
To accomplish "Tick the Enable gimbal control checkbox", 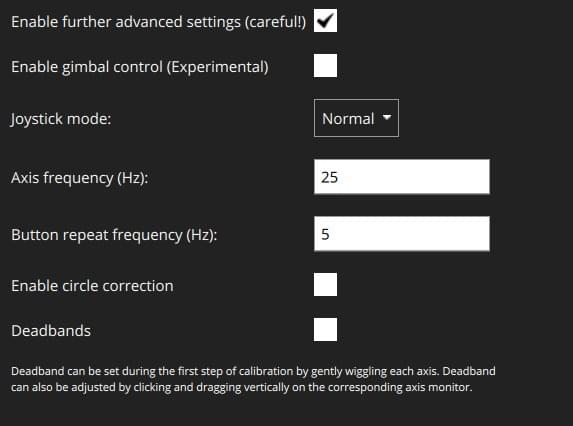I will pos(325,66).
